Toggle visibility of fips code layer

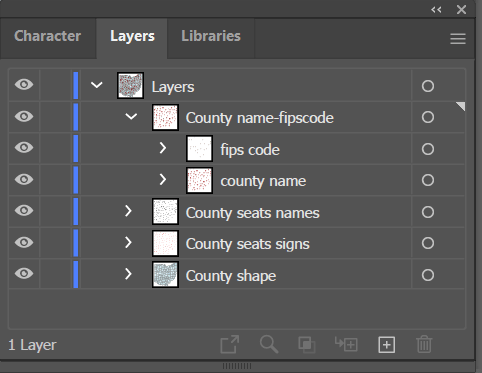(24, 147)
